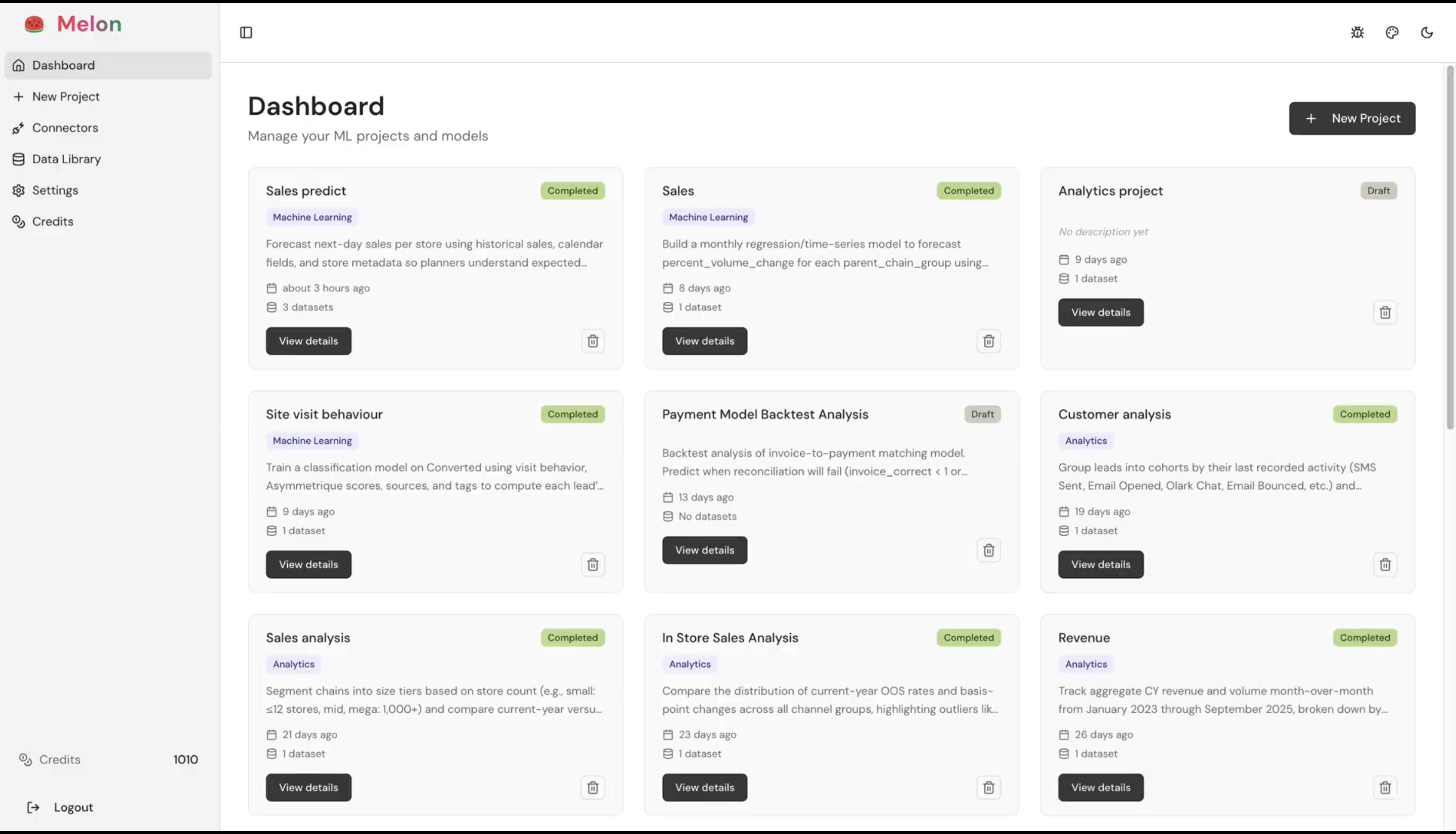Go to Data Library page
This screenshot has height=834, width=1456.
click(x=66, y=159)
